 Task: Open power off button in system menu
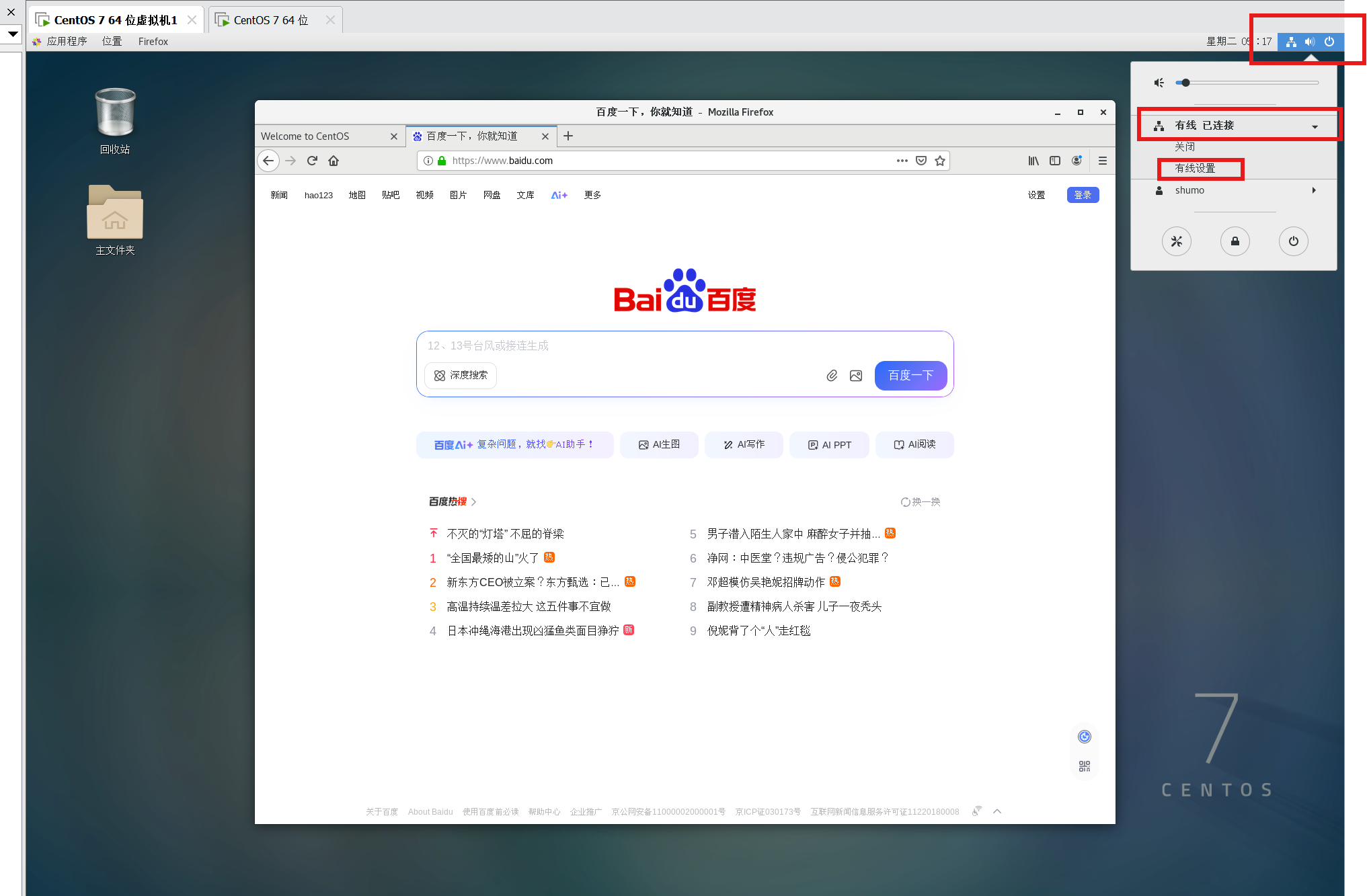(x=1294, y=241)
